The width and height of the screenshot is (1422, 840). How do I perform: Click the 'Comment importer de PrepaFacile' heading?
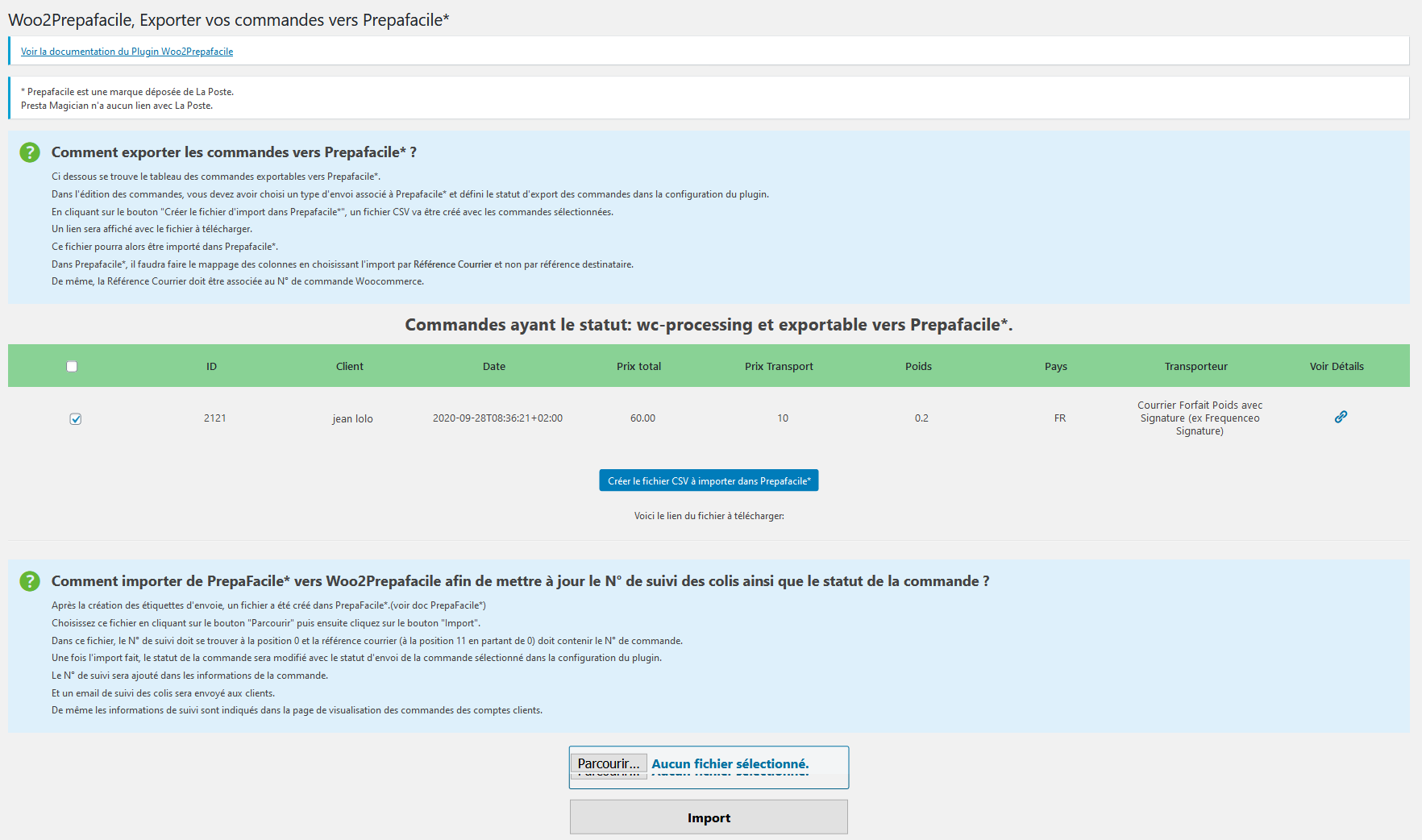(x=520, y=581)
